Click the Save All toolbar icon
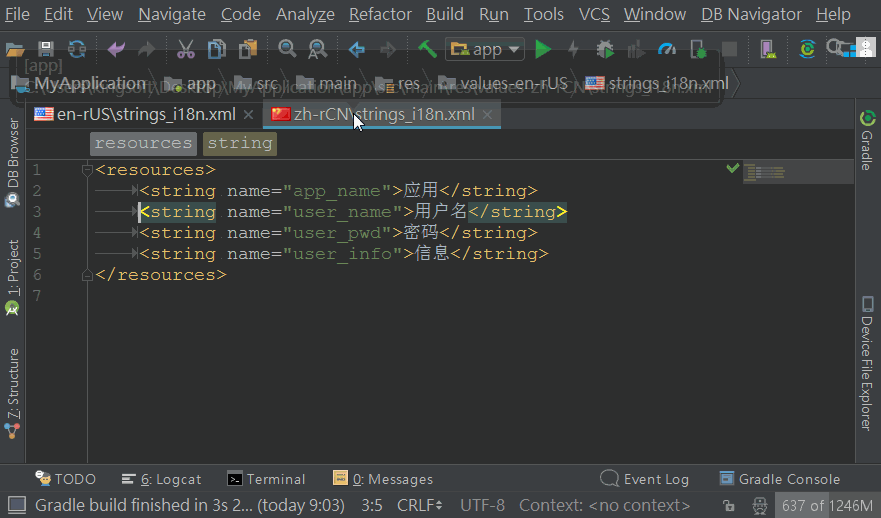 (46, 49)
